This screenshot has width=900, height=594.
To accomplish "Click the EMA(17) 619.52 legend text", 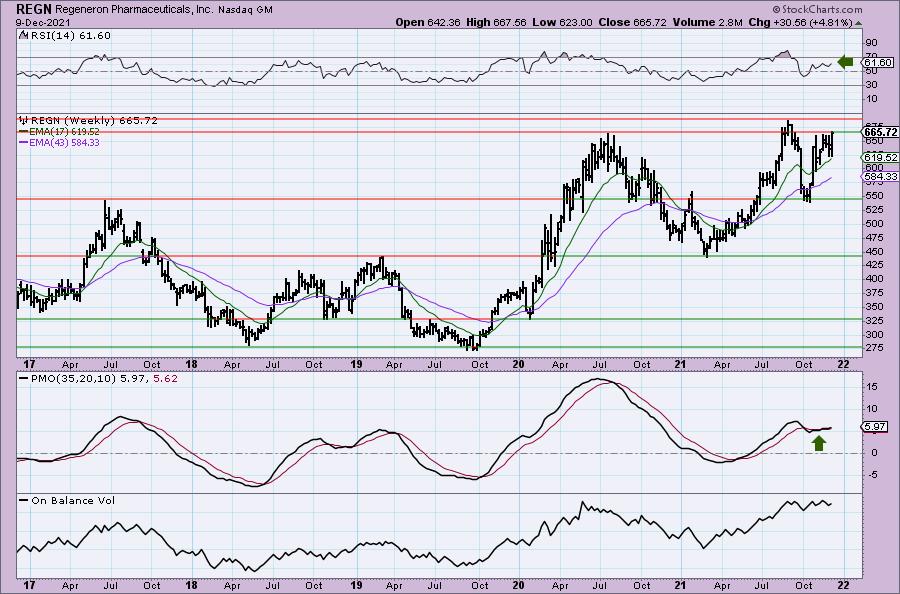I will [64, 131].
